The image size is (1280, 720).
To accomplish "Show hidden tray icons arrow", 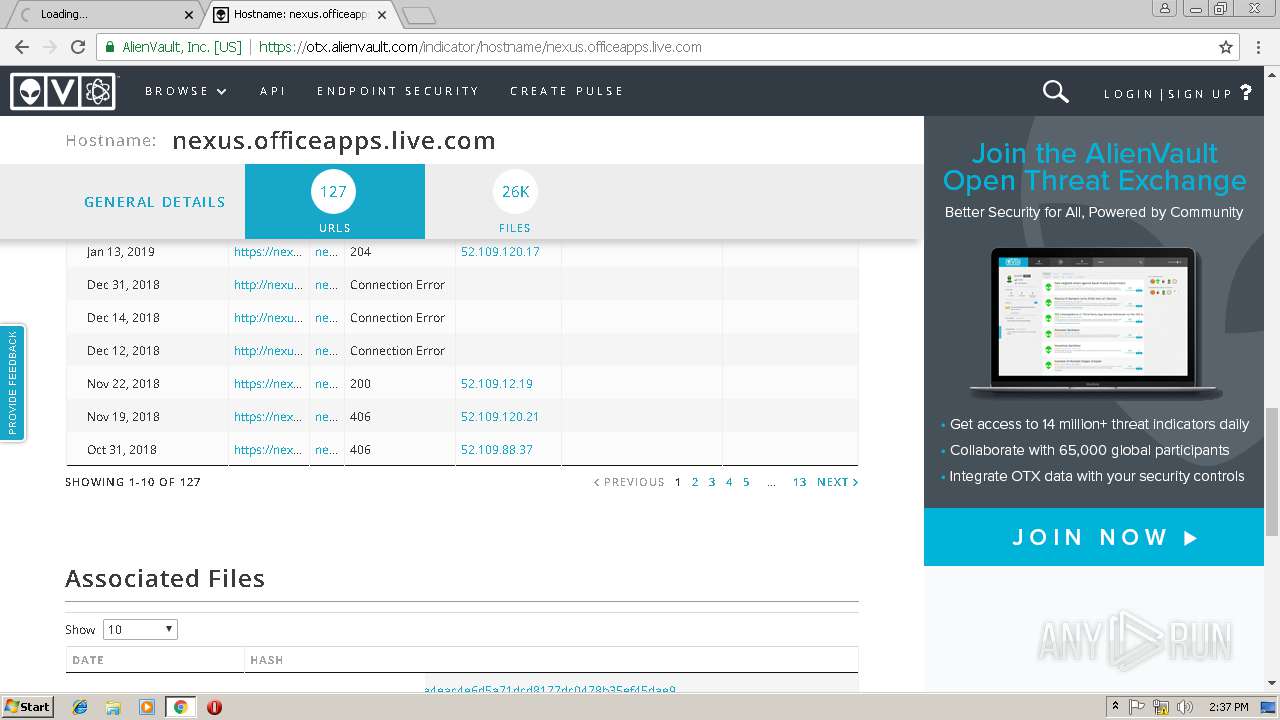I will 1115,707.
